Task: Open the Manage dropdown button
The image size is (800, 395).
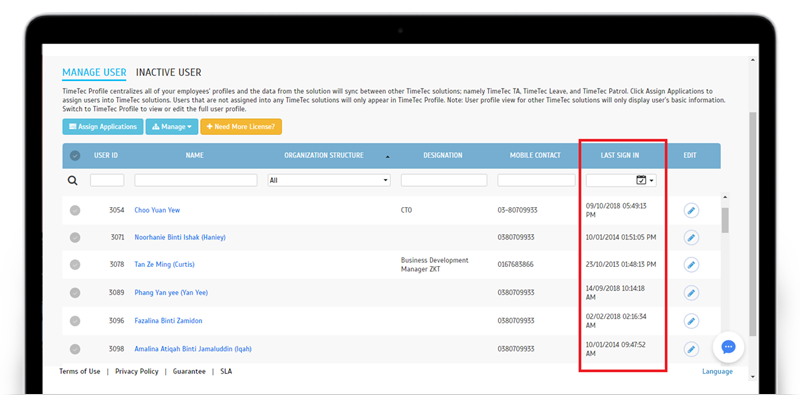Action: pos(172,127)
